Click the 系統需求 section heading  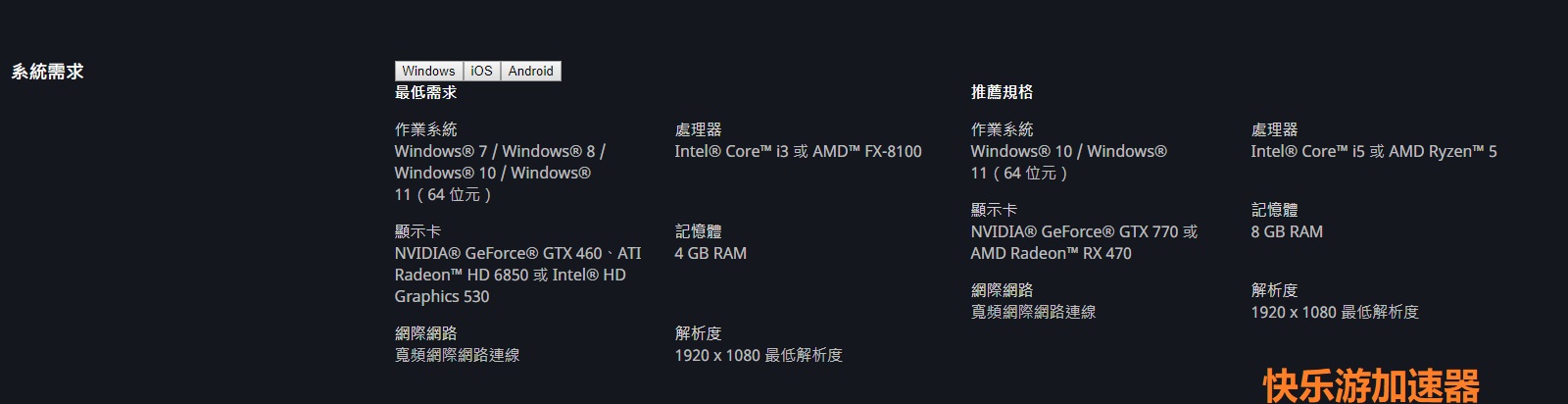click(x=47, y=72)
